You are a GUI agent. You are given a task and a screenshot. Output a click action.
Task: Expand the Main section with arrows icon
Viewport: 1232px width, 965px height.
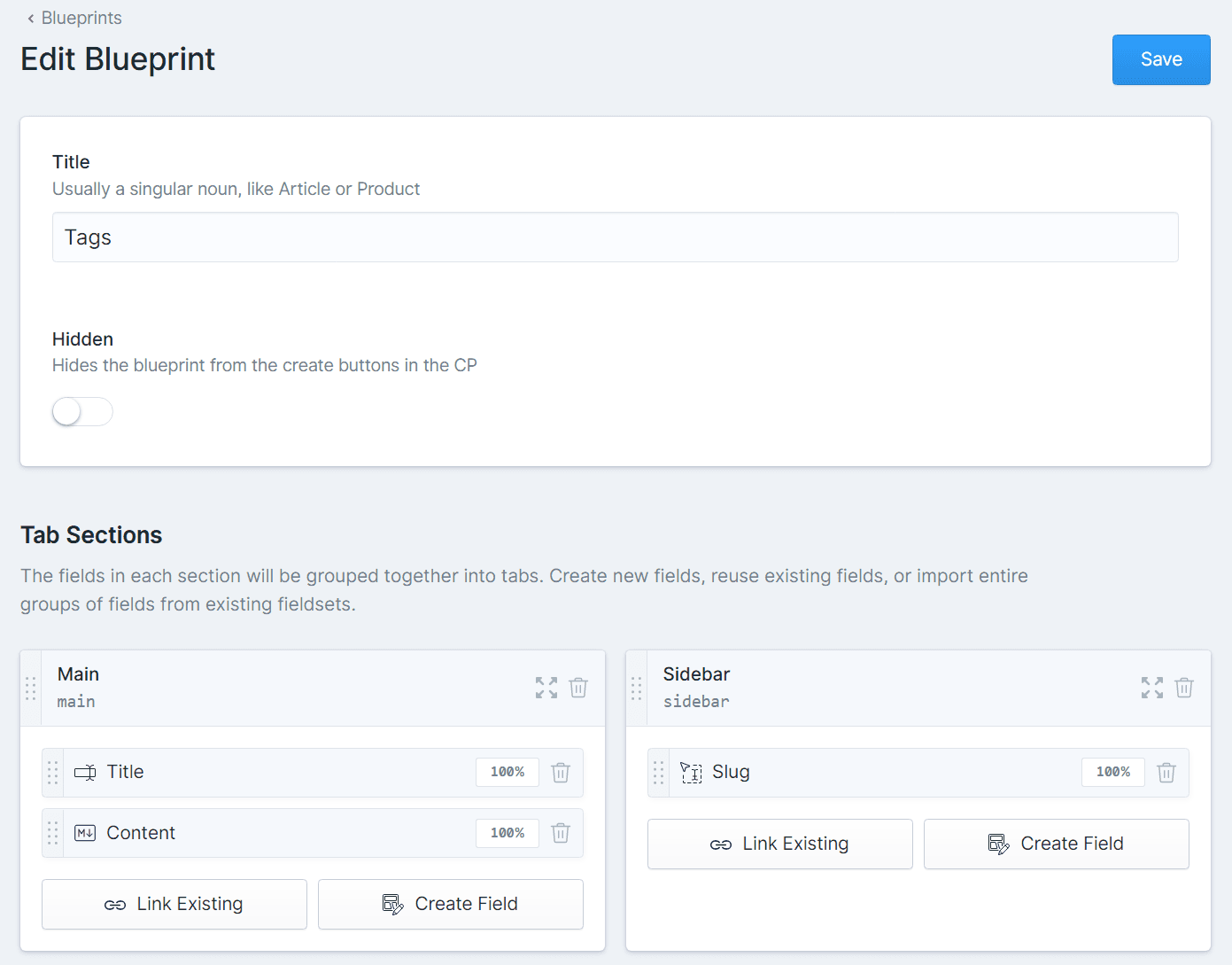pyautogui.click(x=546, y=688)
